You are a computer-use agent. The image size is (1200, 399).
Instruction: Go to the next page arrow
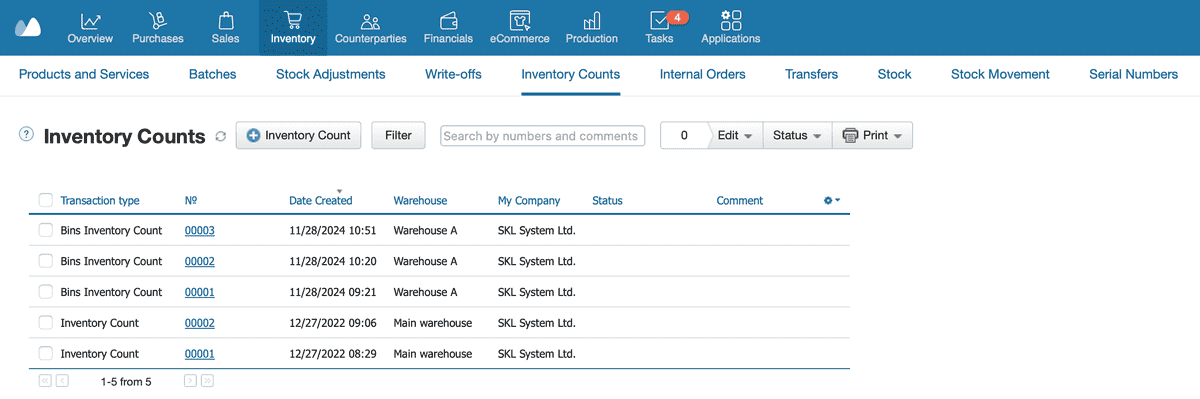[x=190, y=381]
